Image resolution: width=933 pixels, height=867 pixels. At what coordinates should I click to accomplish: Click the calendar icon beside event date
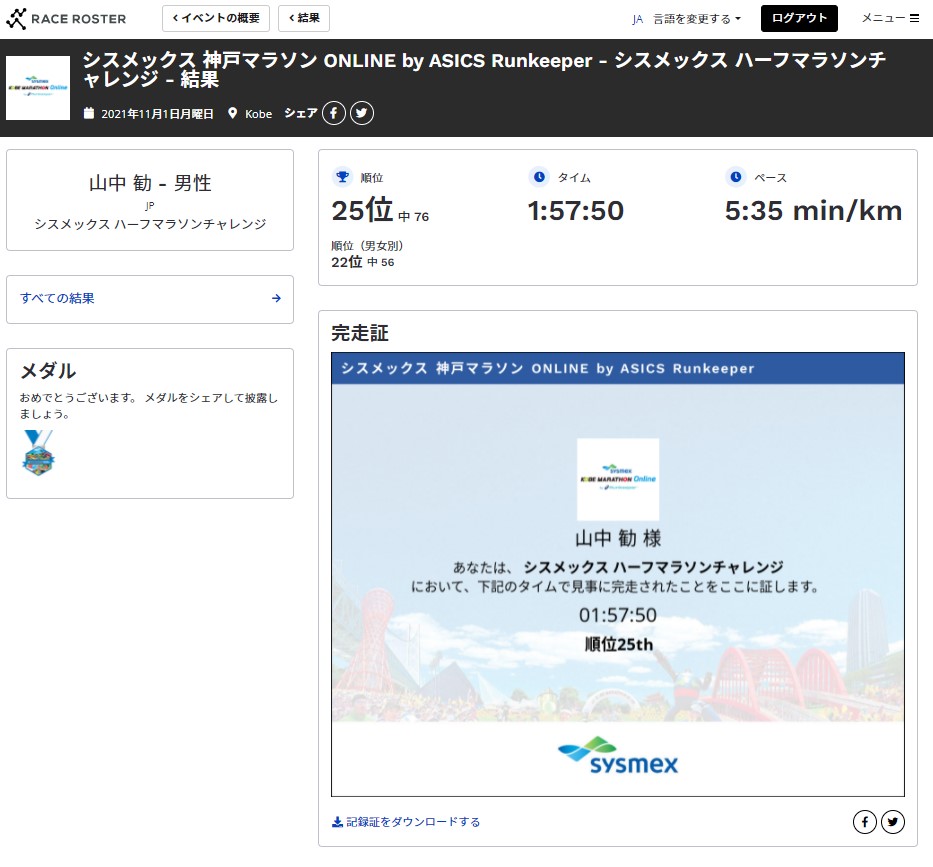[x=89, y=113]
